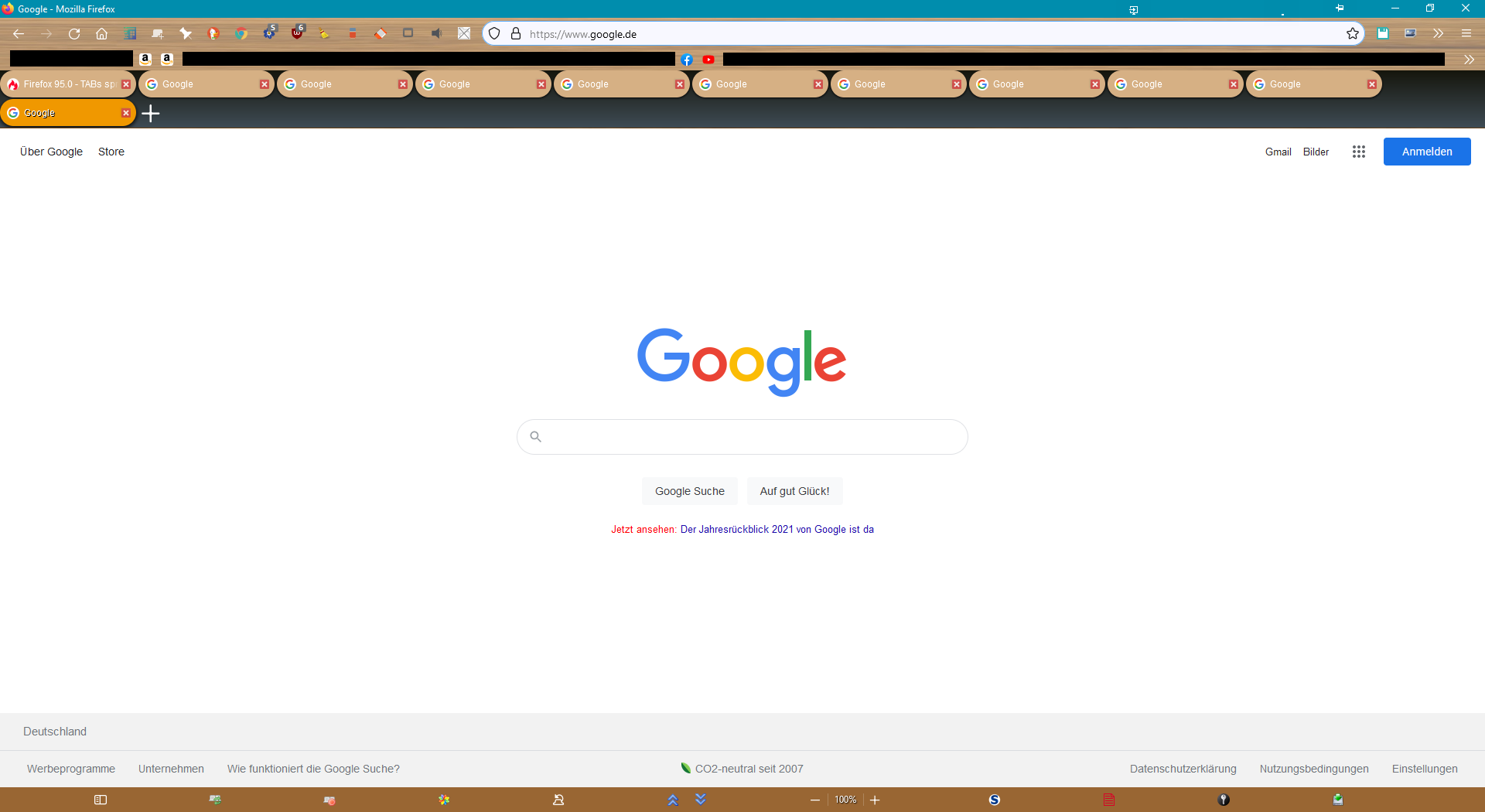Screen dimensions: 1485x812
Task: Bookmark this page with the star
Action: pyautogui.click(x=1353, y=34)
